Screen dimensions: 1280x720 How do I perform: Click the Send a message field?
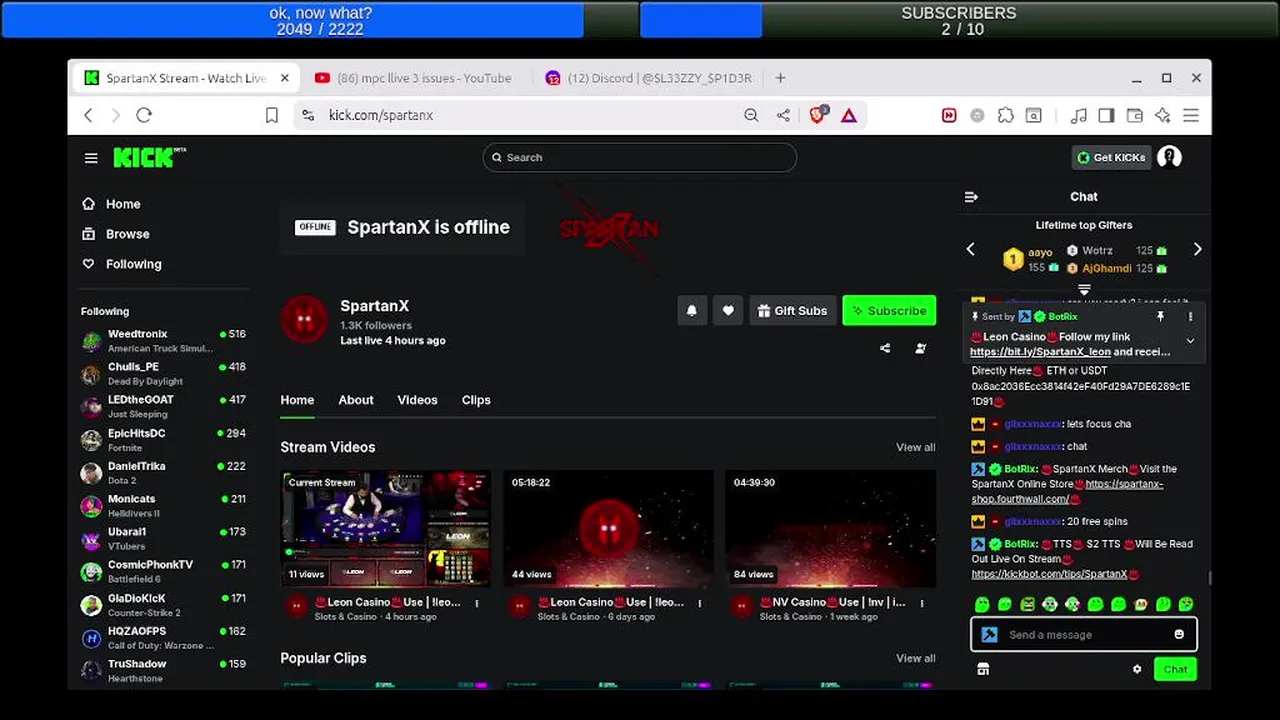click(x=1084, y=634)
